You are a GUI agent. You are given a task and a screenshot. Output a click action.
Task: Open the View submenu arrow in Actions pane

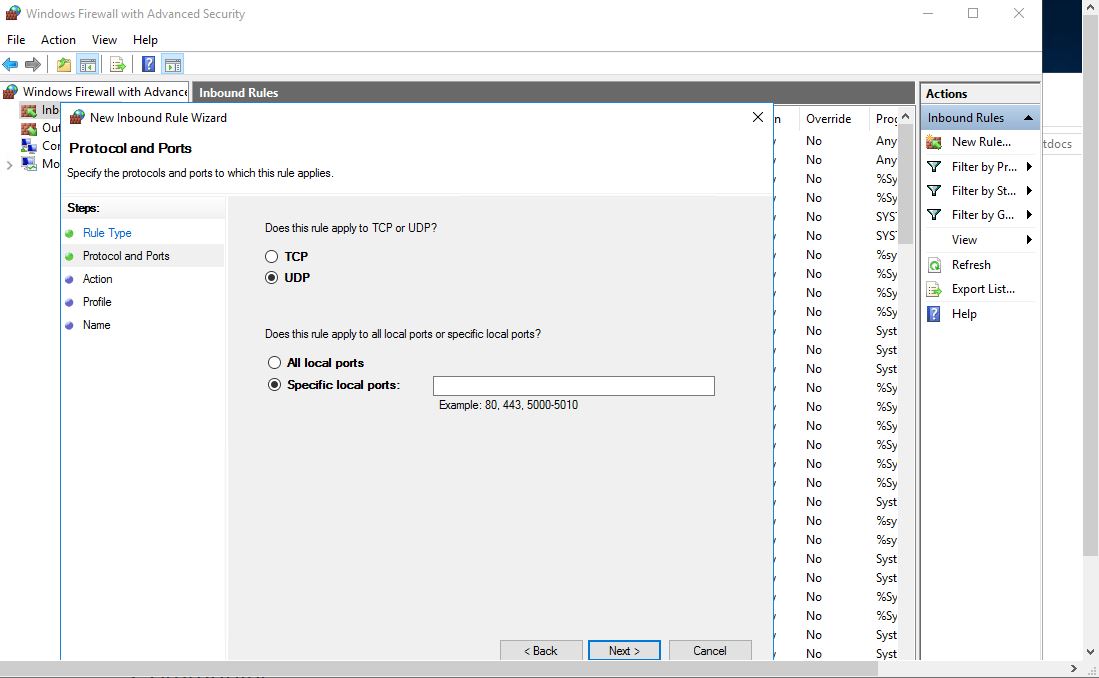pos(1029,240)
